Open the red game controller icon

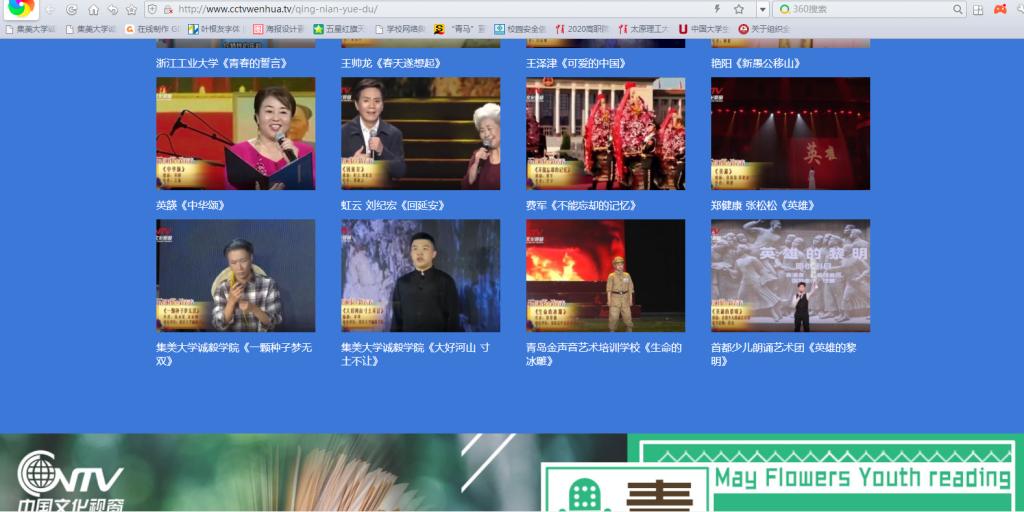[x=998, y=9]
